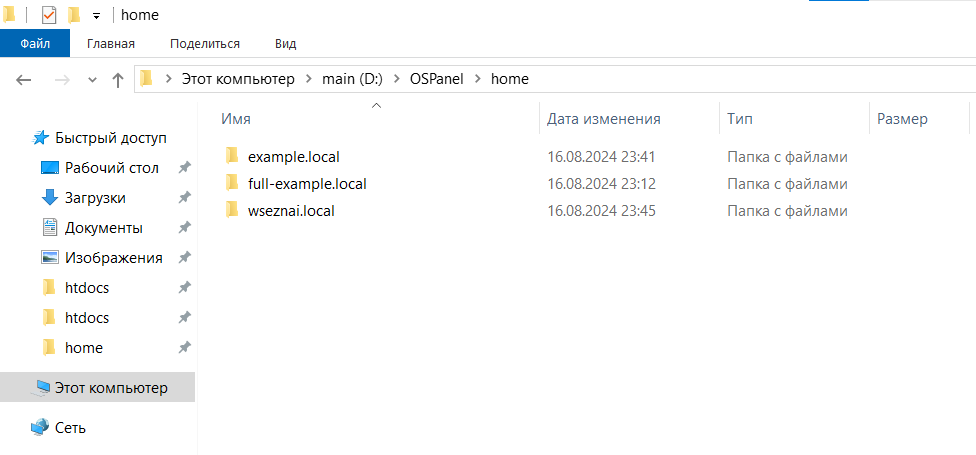
Task: Open Customize Quick Access Toolbar dropdown
Action: tap(96, 16)
